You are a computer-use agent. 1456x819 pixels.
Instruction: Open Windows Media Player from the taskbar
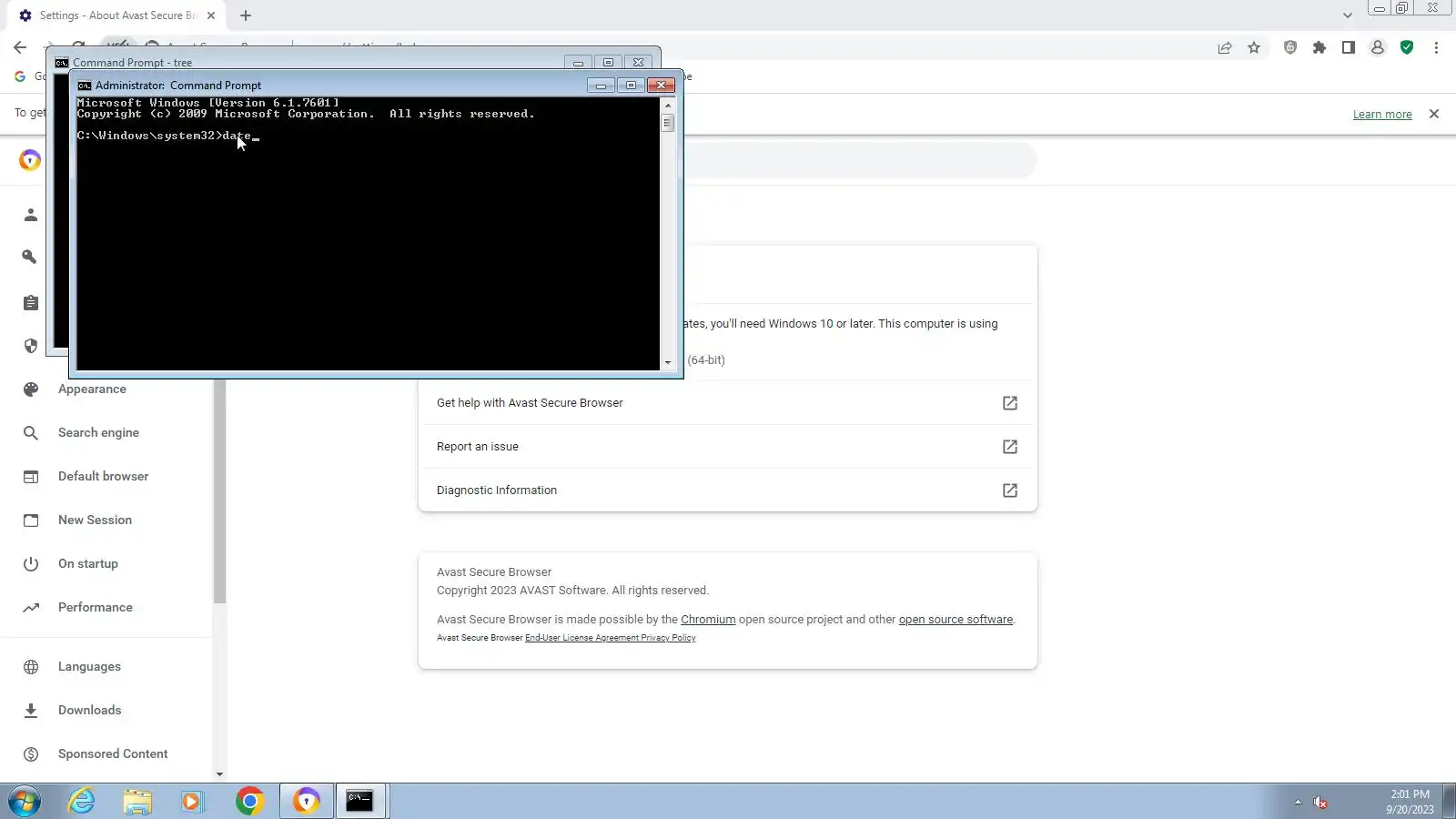pyautogui.click(x=192, y=802)
